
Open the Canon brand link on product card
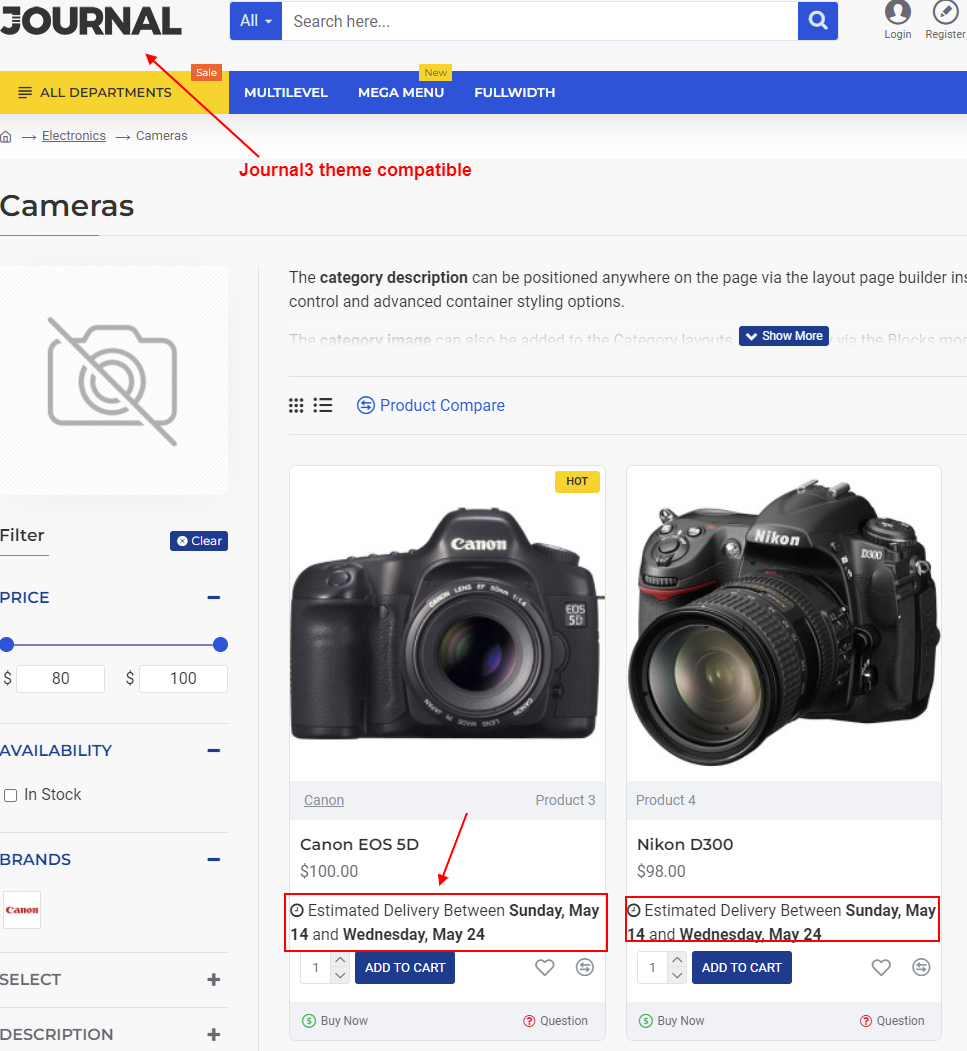[x=324, y=800]
